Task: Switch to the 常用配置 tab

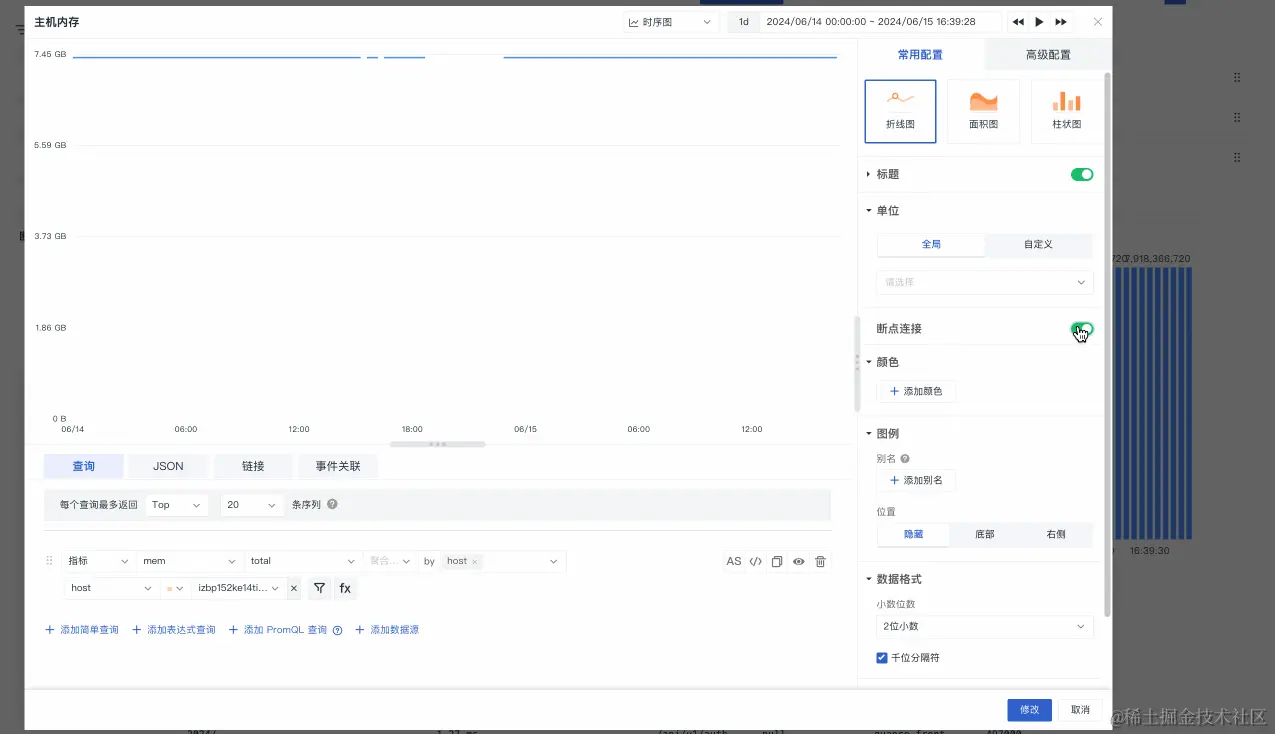Action: (x=920, y=55)
